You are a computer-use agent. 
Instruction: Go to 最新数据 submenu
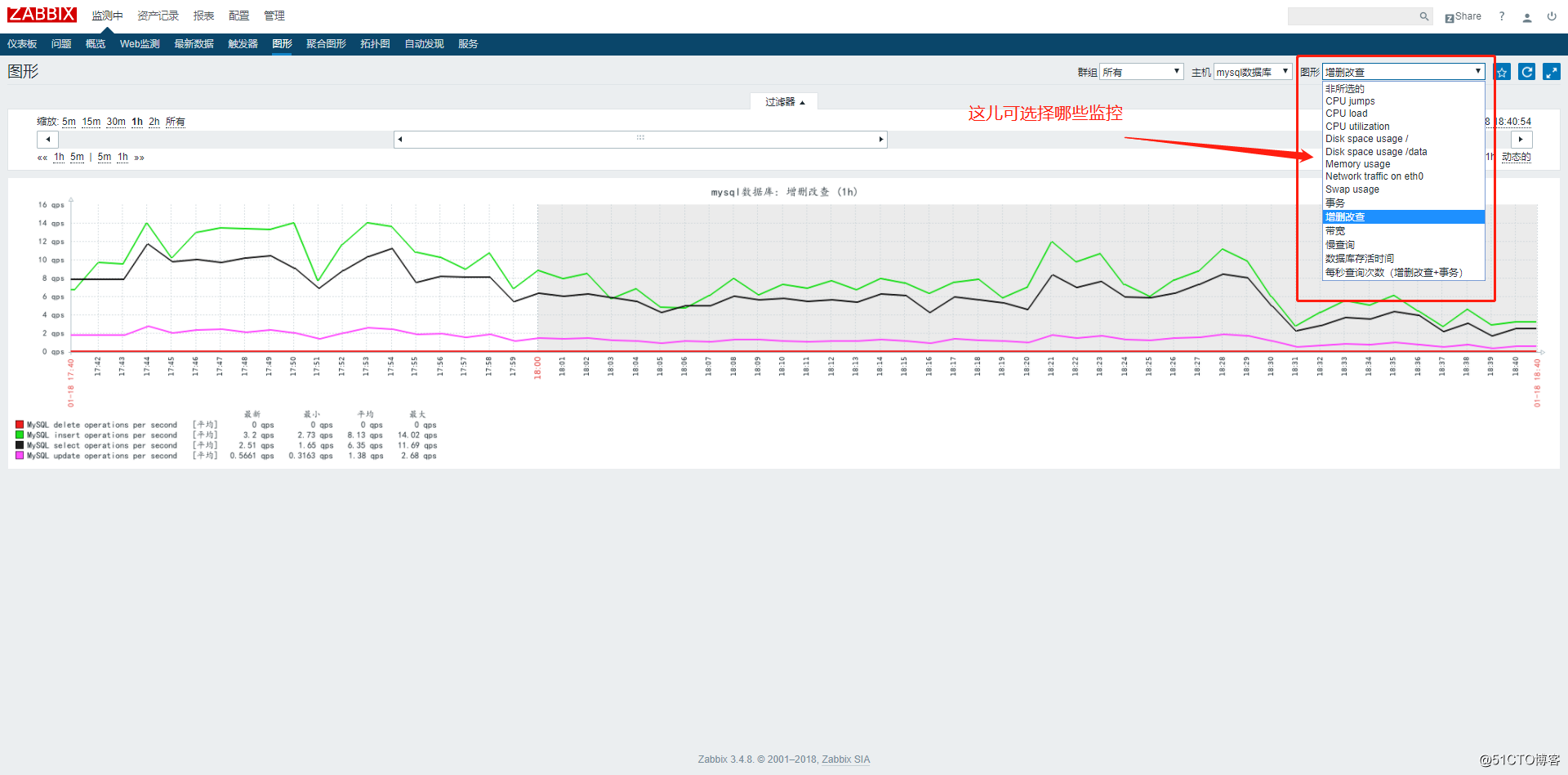(x=194, y=44)
